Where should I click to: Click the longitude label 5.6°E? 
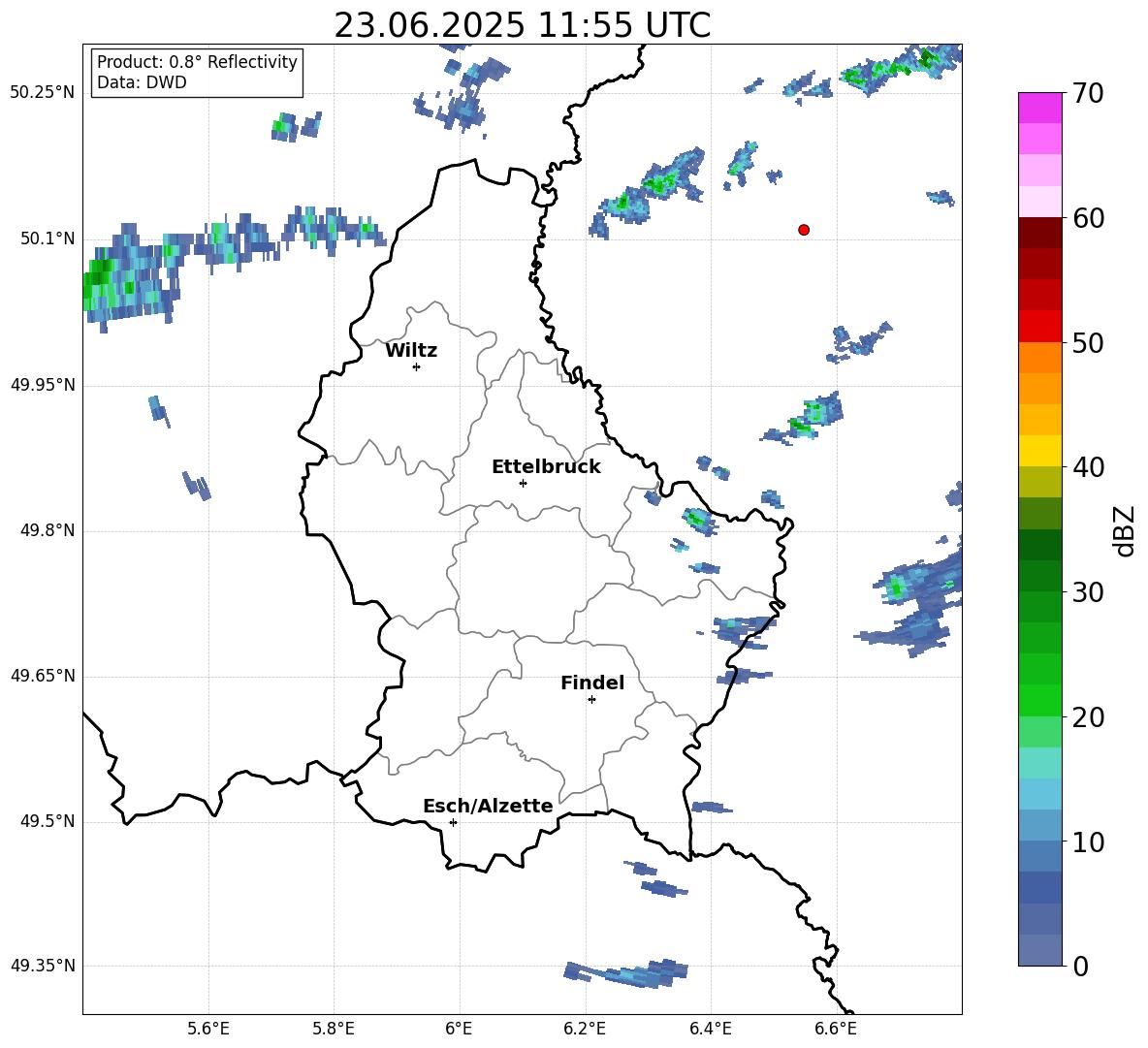tap(208, 1030)
